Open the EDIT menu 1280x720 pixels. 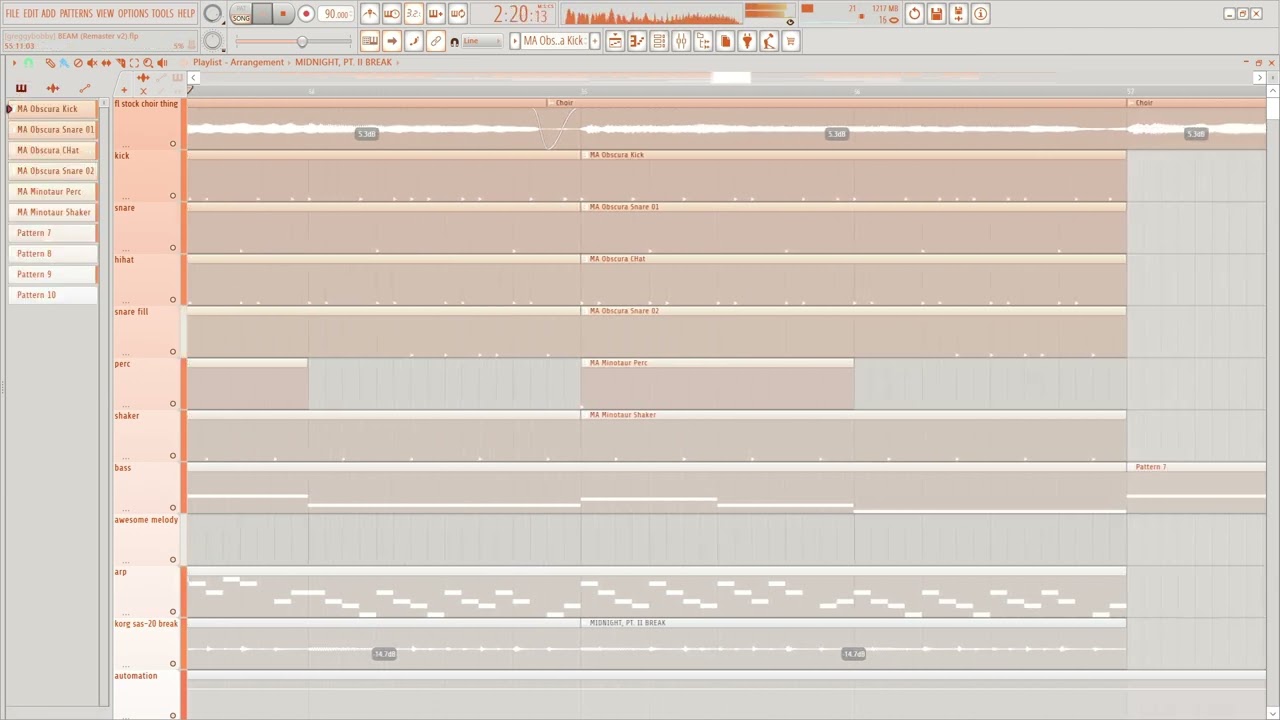click(x=31, y=14)
